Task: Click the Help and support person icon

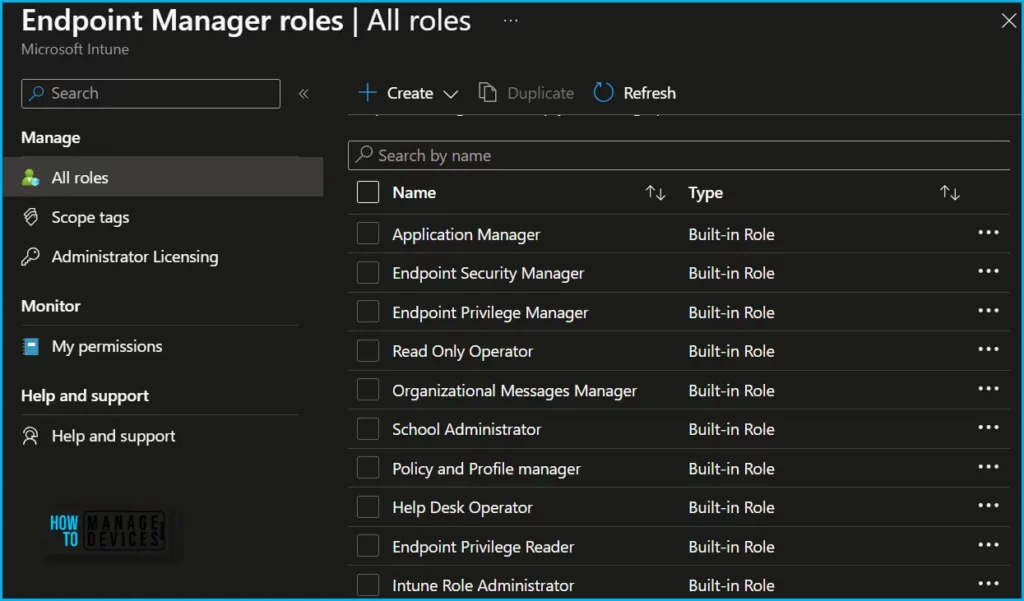Action: (30, 436)
